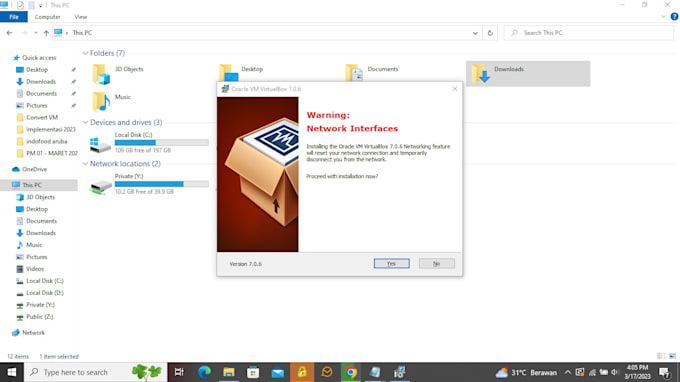Collapse the Devices and drives group
This screenshot has height=382, width=680.
pos(85,122)
